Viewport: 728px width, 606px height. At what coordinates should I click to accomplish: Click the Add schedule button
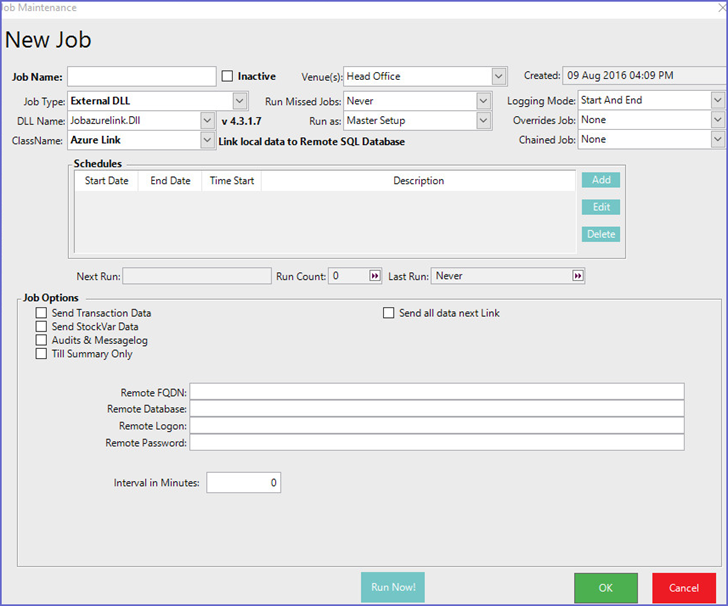click(601, 180)
